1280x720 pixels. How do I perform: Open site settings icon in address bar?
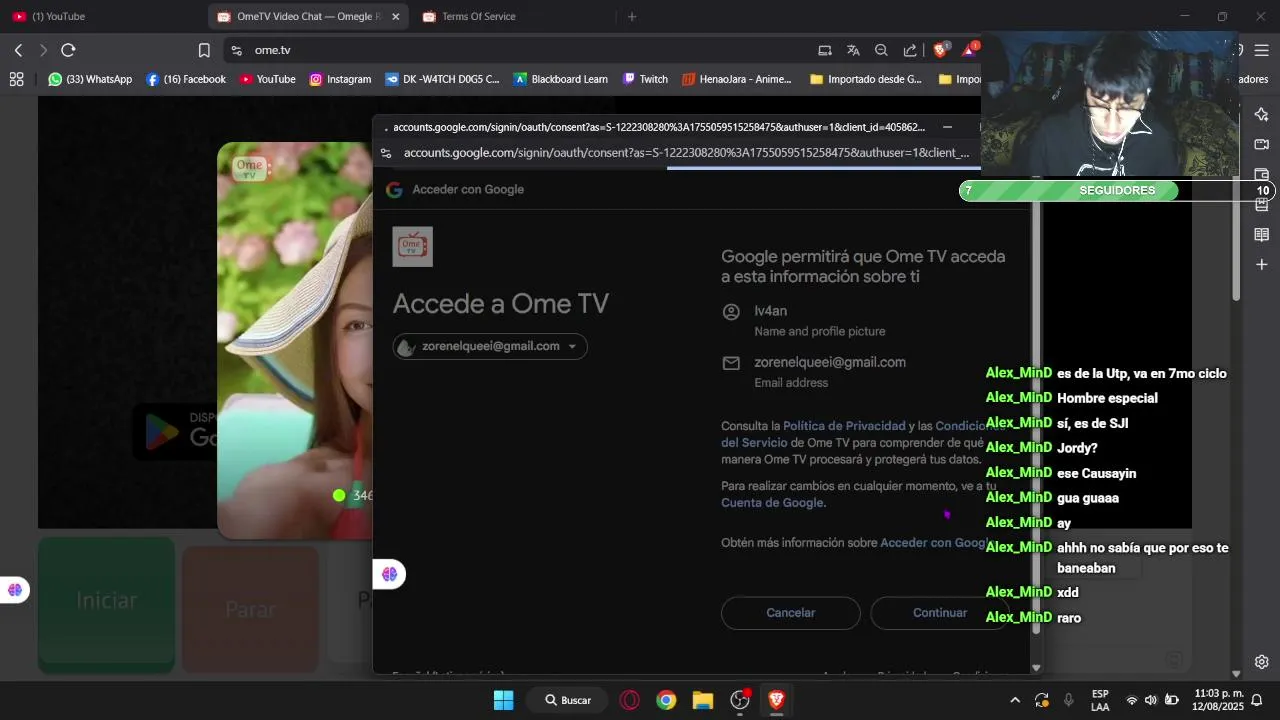[x=235, y=50]
